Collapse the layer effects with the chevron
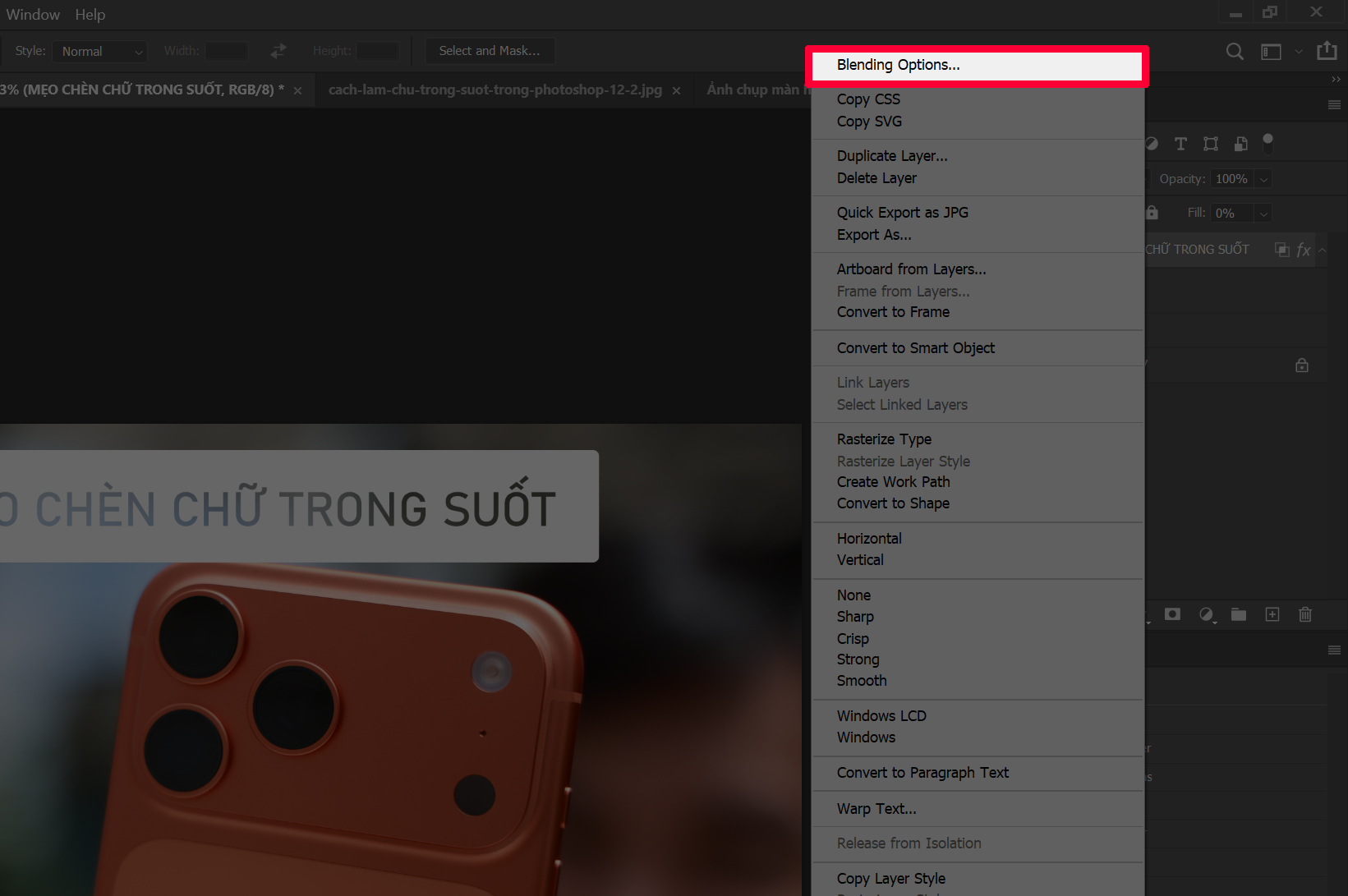The height and width of the screenshot is (896, 1348). [x=1321, y=250]
